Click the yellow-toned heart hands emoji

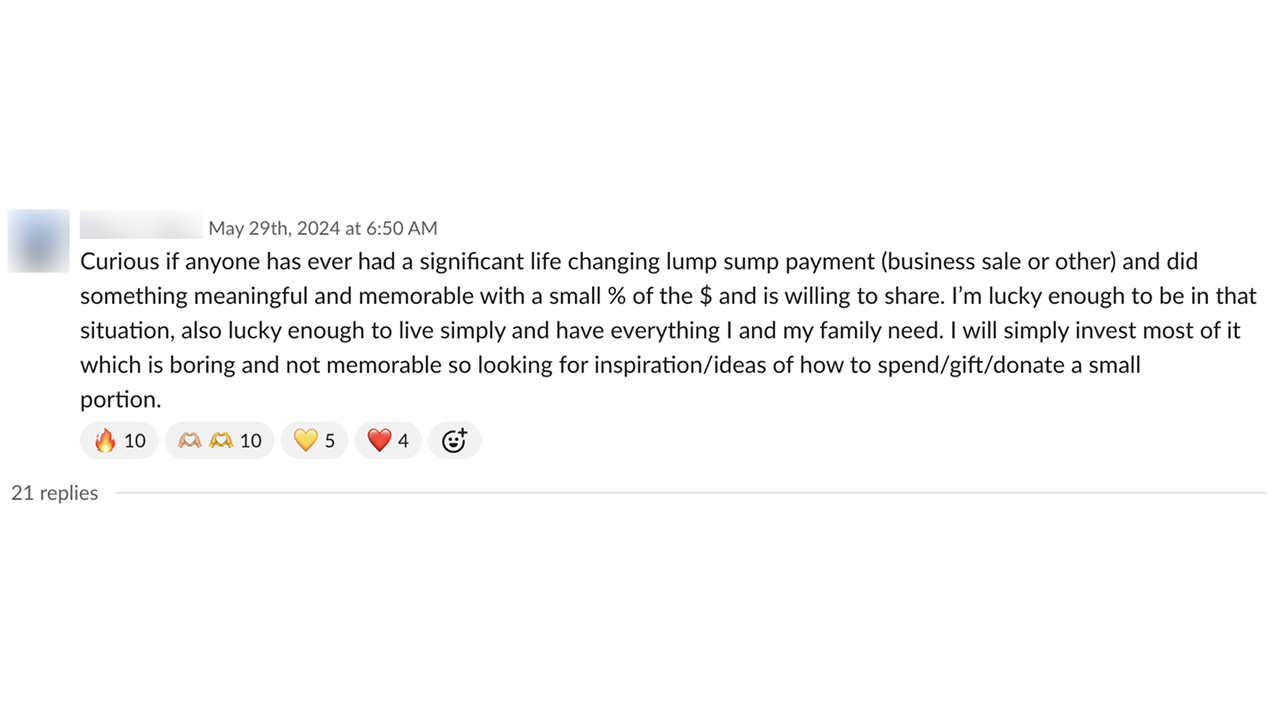(220, 440)
